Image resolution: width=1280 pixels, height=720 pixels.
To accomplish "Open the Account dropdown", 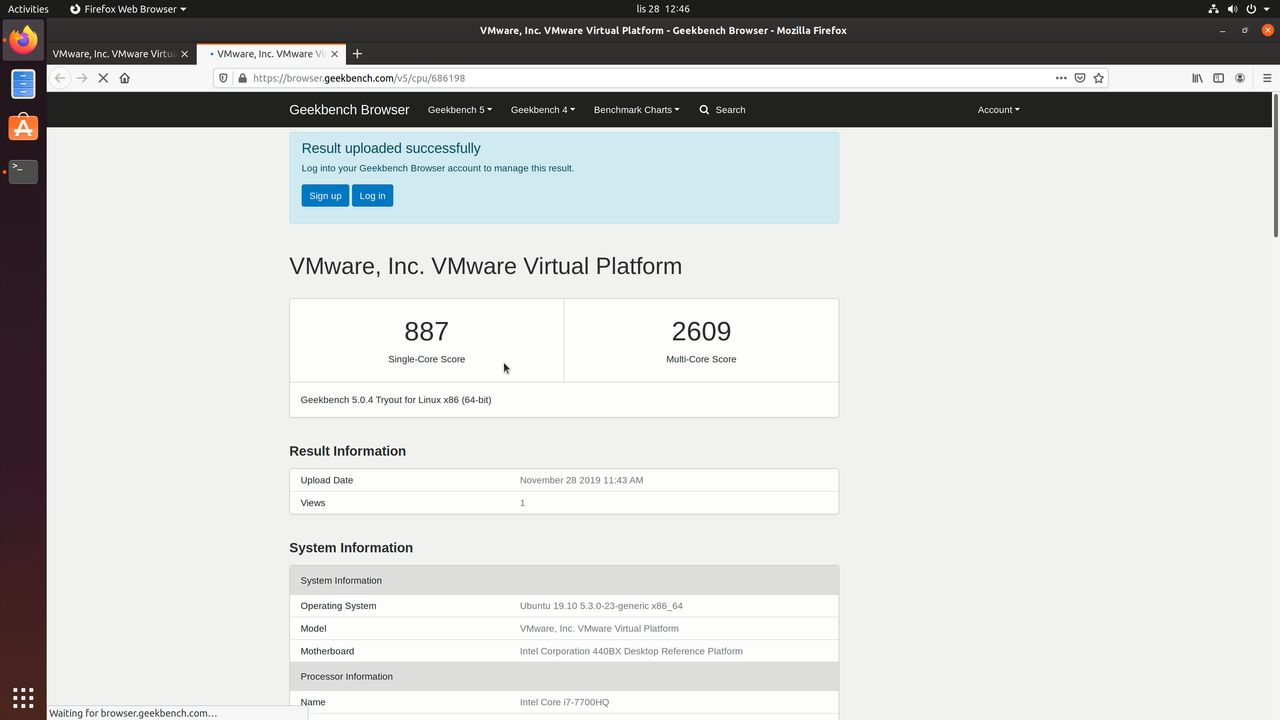I will 998,110.
